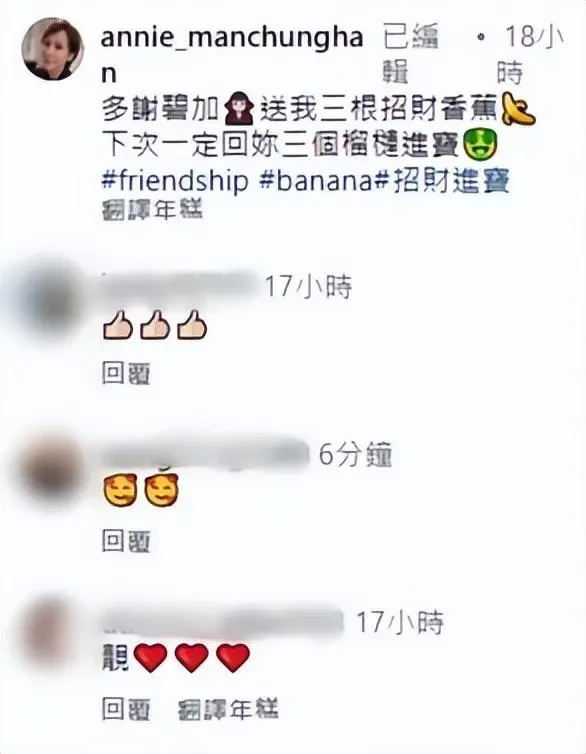Open avatar of the 6分鐘 commenter

(50, 466)
